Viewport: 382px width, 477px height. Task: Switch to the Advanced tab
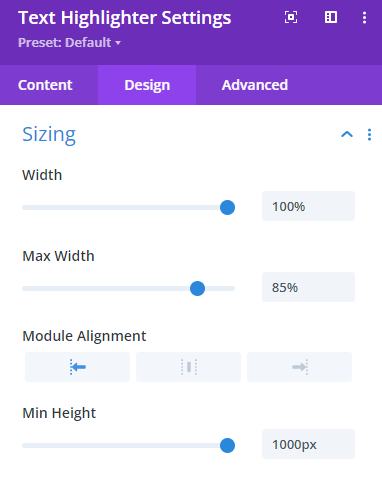click(x=255, y=85)
